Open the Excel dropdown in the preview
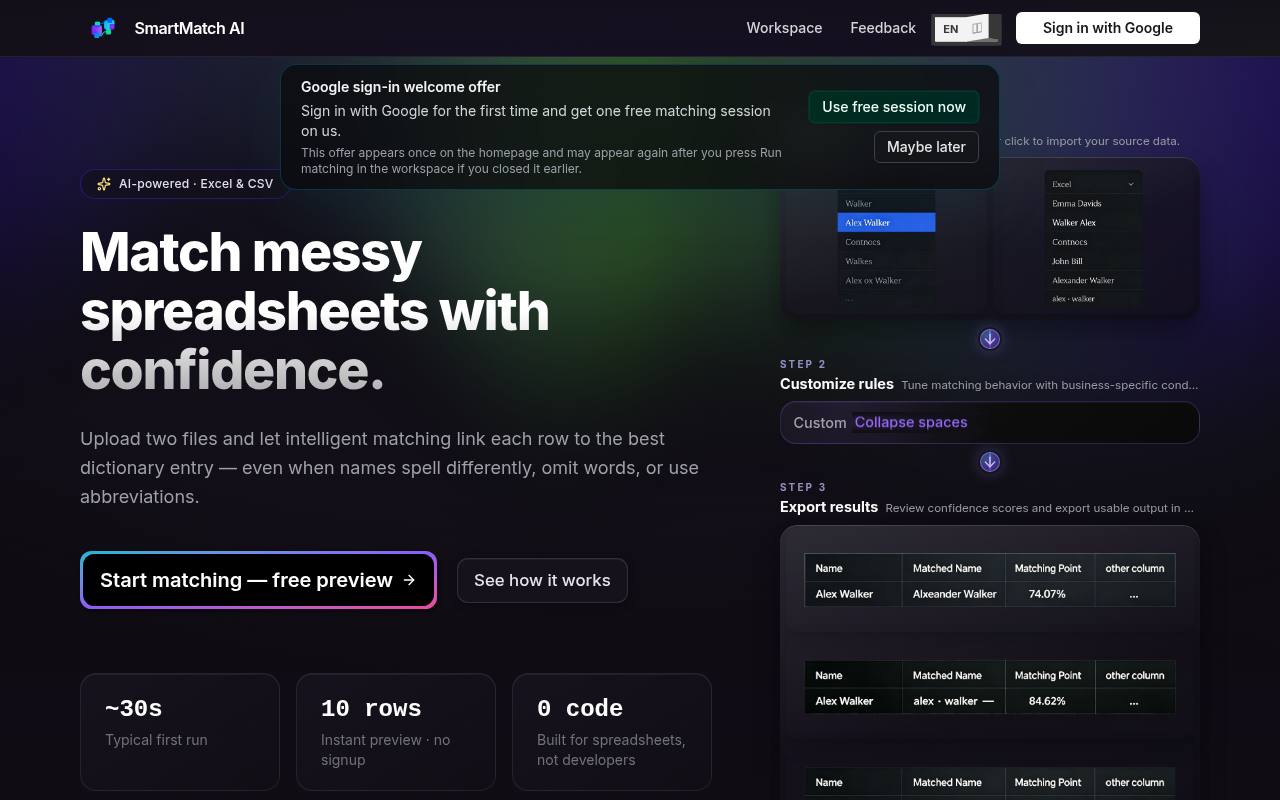 (x=1093, y=184)
